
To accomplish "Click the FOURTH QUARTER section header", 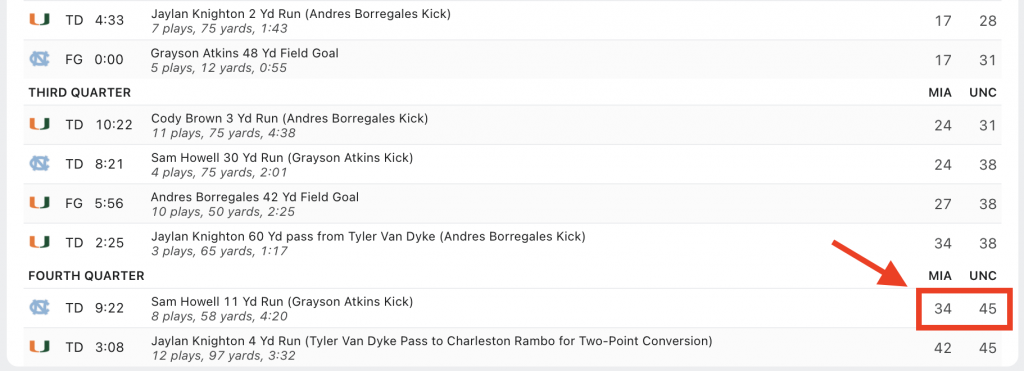I will [86, 276].
